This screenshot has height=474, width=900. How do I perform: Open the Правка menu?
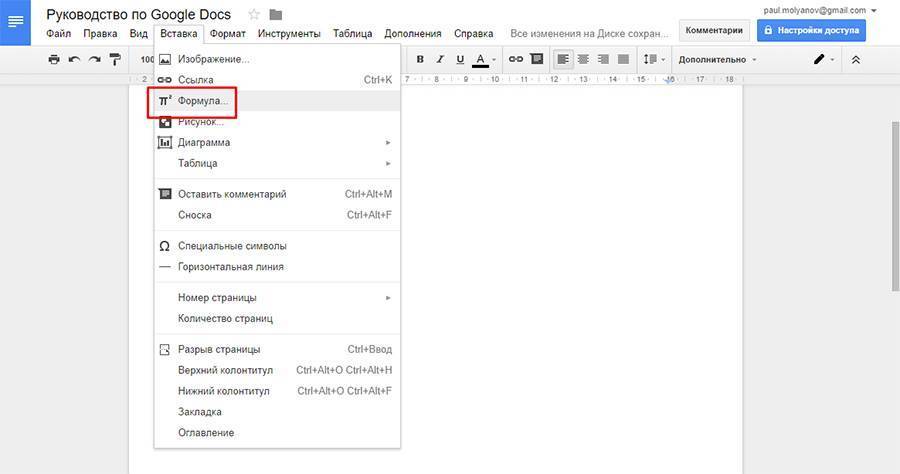[100, 33]
